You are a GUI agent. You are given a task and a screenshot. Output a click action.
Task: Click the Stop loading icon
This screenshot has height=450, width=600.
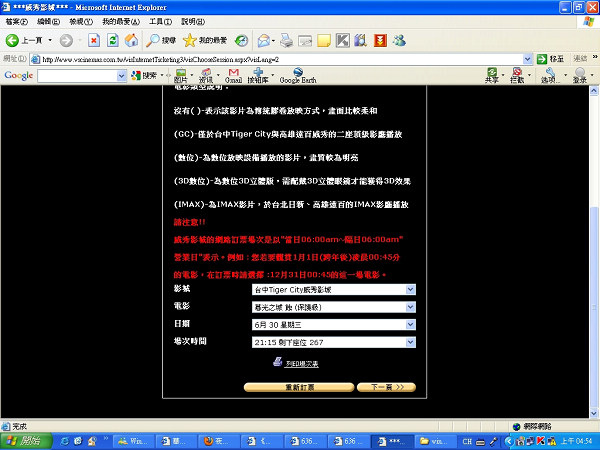tap(94, 40)
